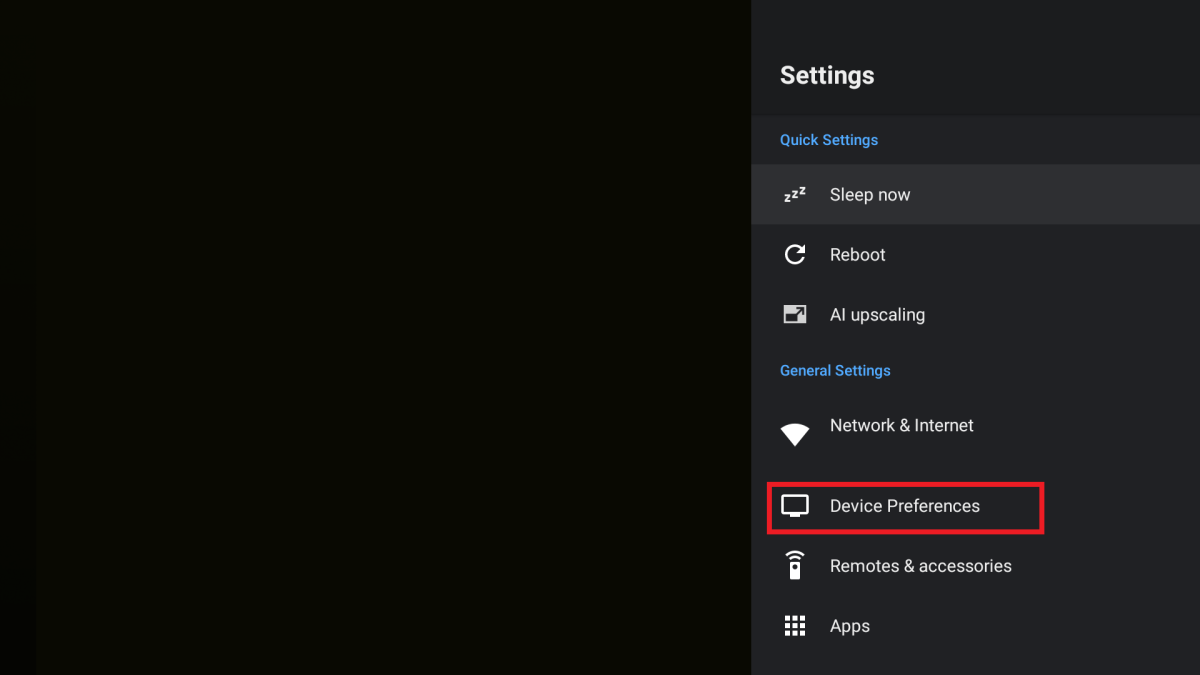Open the Remotes & accessories label

pos(921,566)
